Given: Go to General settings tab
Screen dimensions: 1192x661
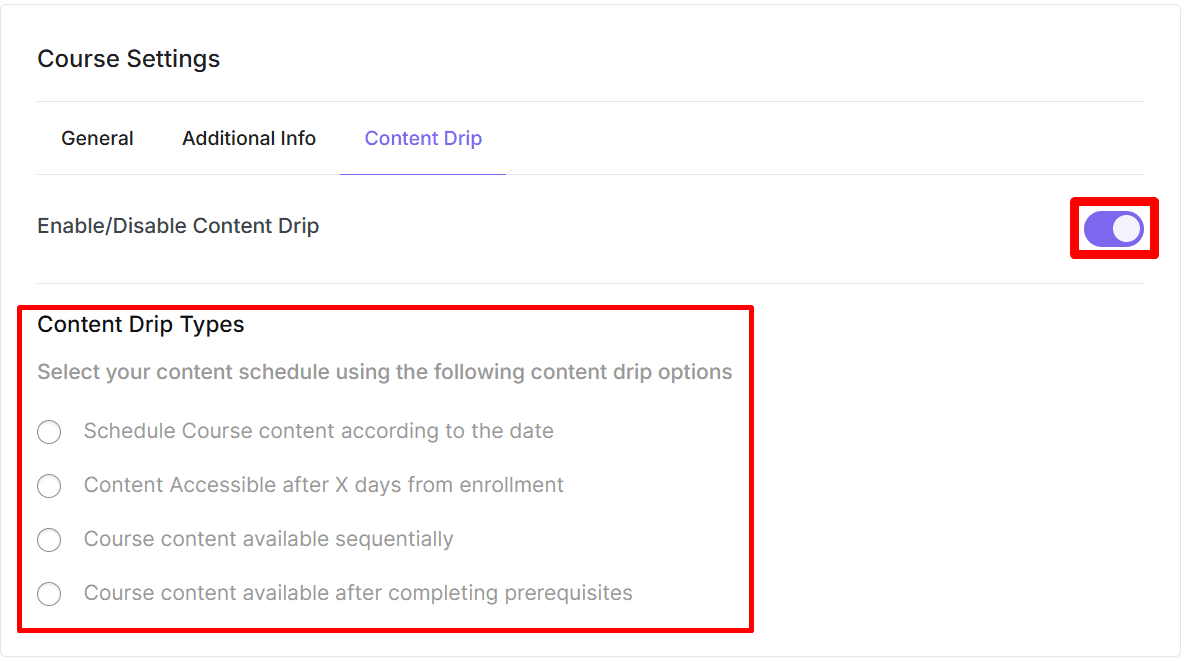Looking at the screenshot, I should pos(97,138).
